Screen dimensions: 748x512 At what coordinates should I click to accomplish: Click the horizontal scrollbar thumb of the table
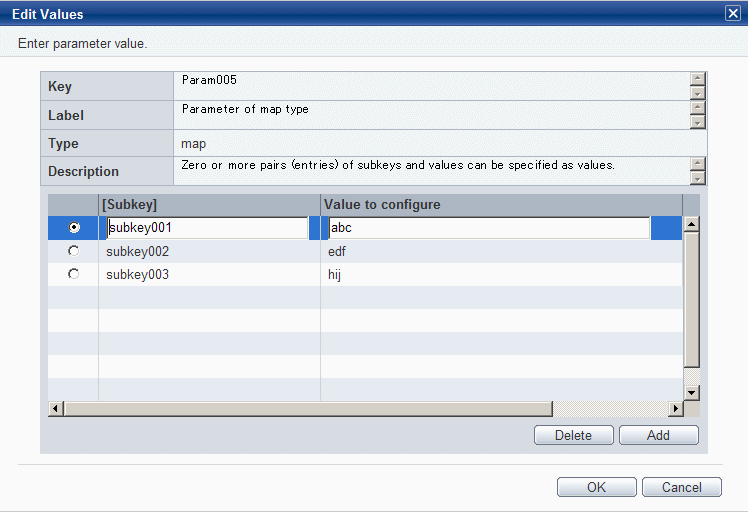point(308,408)
